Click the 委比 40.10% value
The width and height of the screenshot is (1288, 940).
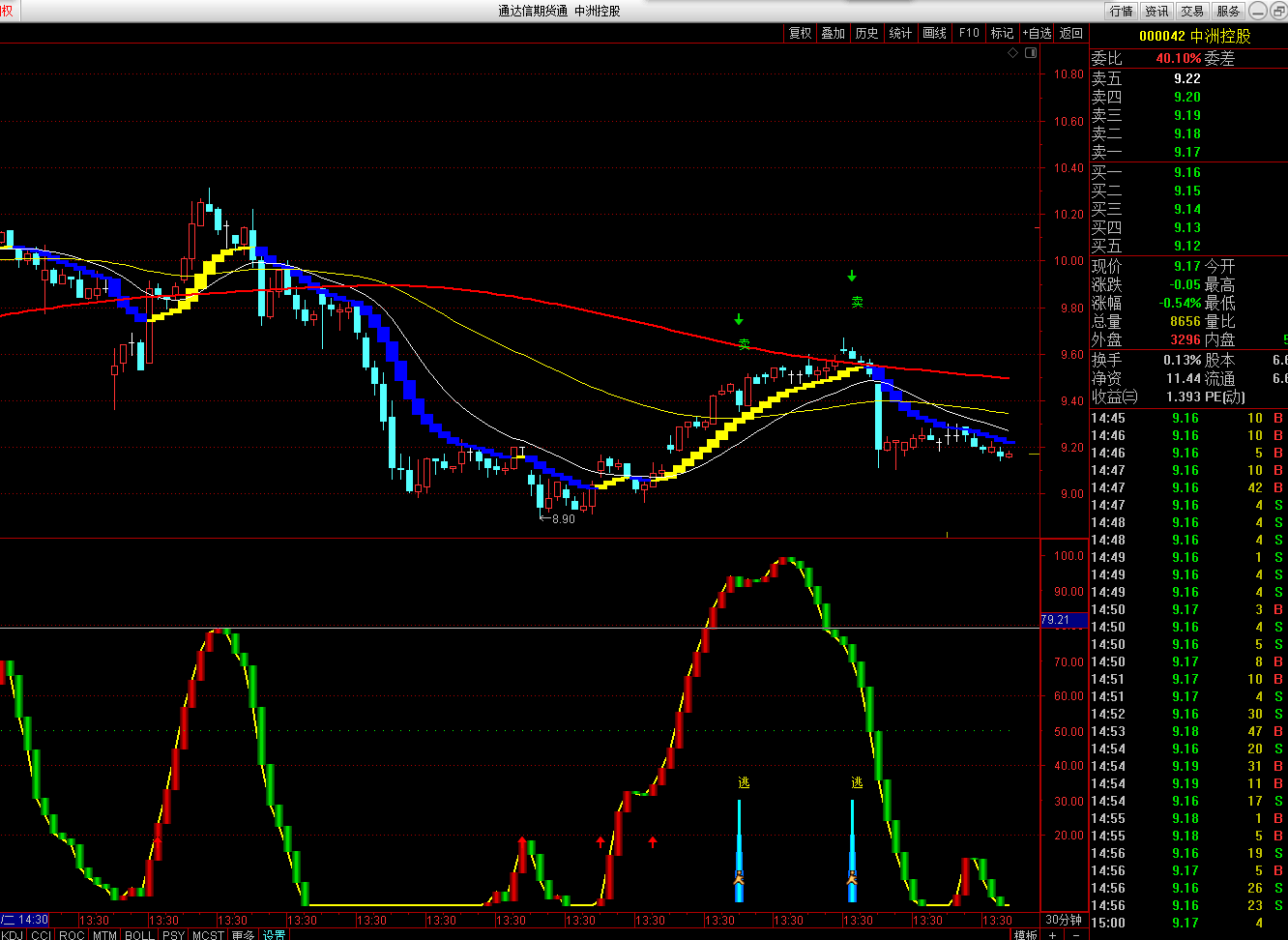[1179, 58]
